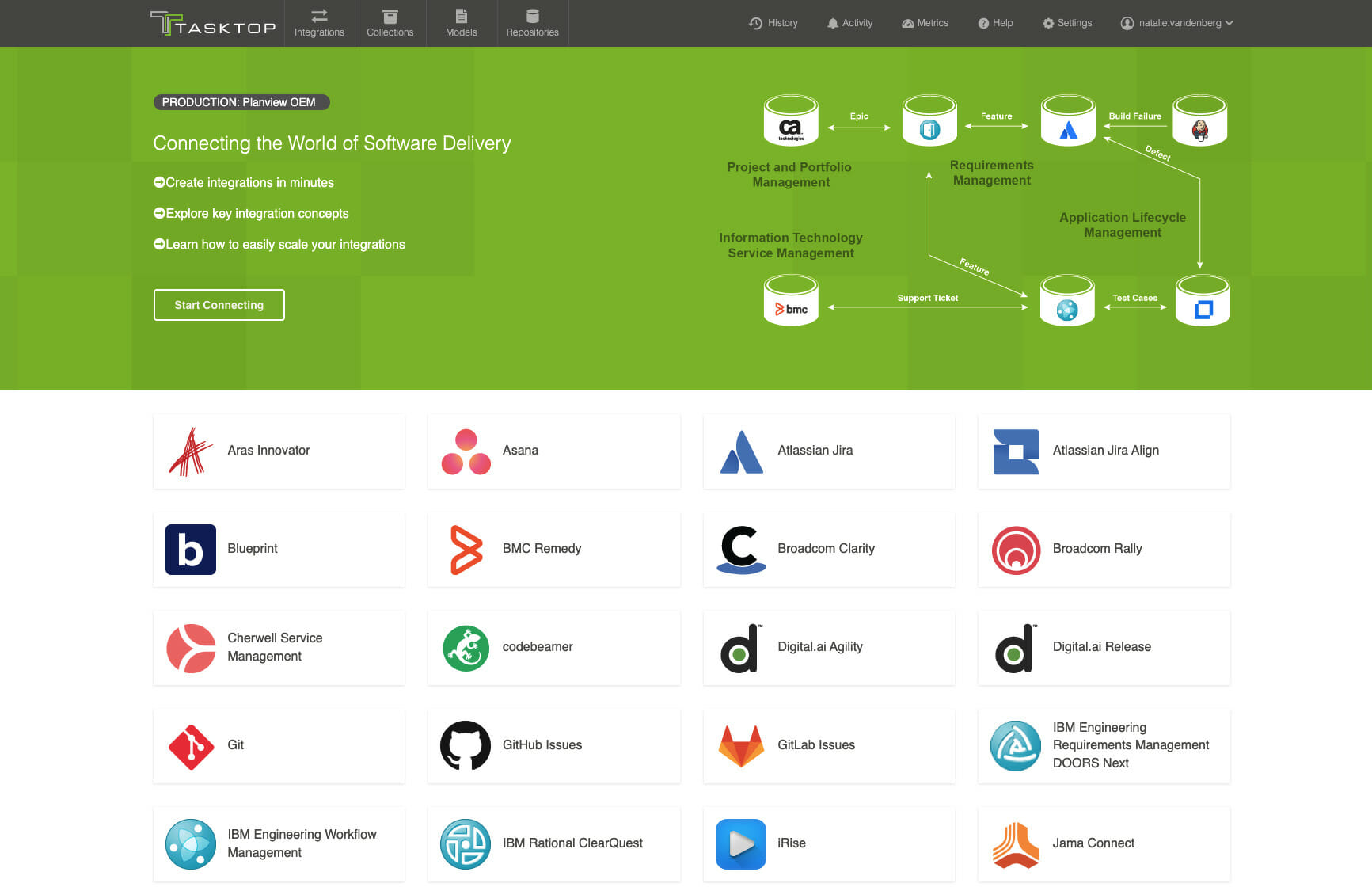Click the Broadcom Clarity 'C' logo icon
1372x891 pixels.
click(741, 550)
